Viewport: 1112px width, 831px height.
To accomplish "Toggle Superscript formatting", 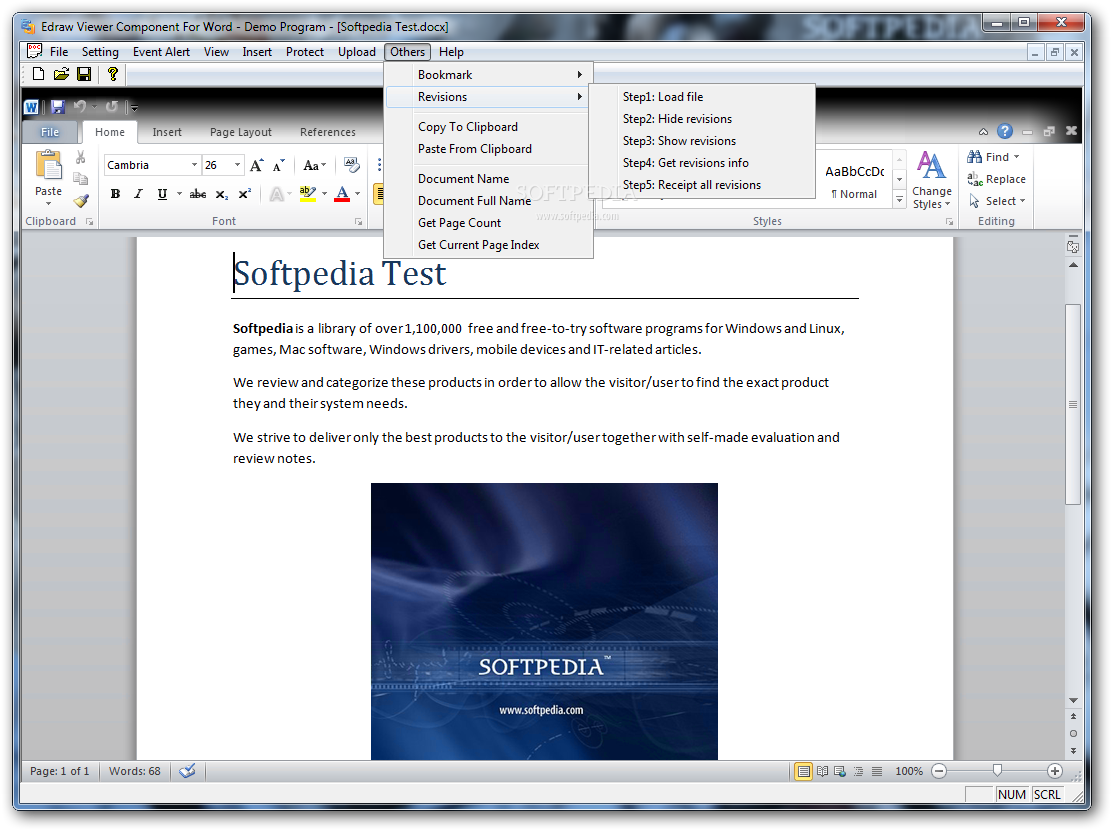I will click(x=245, y=194).
